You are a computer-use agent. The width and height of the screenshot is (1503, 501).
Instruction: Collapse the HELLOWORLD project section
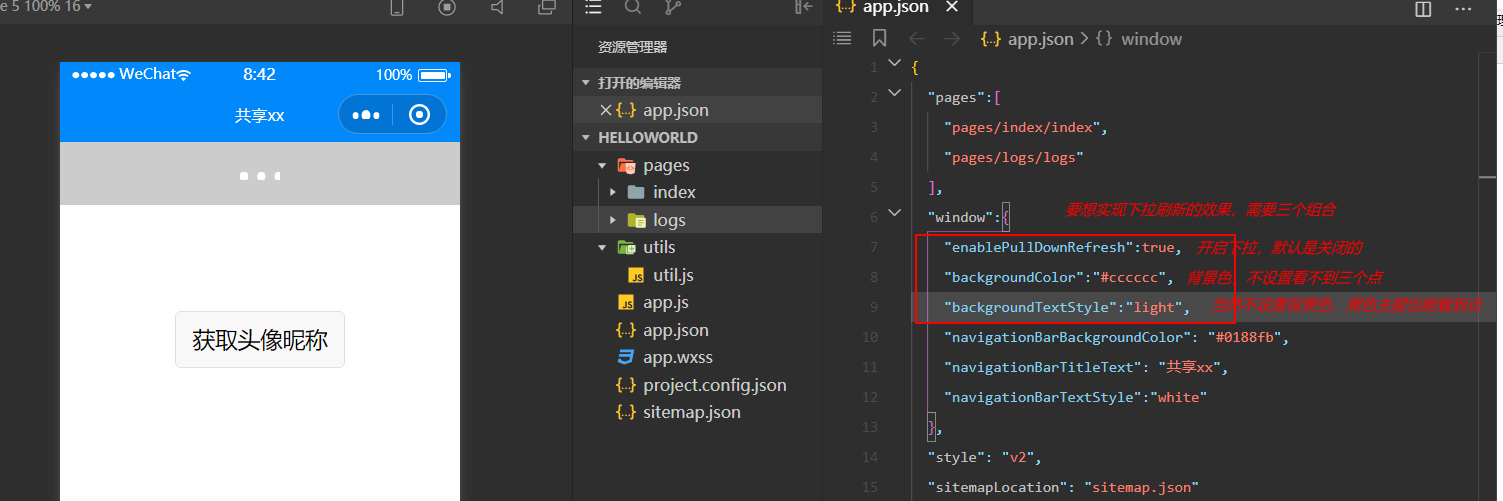click(x=586, y=138)
